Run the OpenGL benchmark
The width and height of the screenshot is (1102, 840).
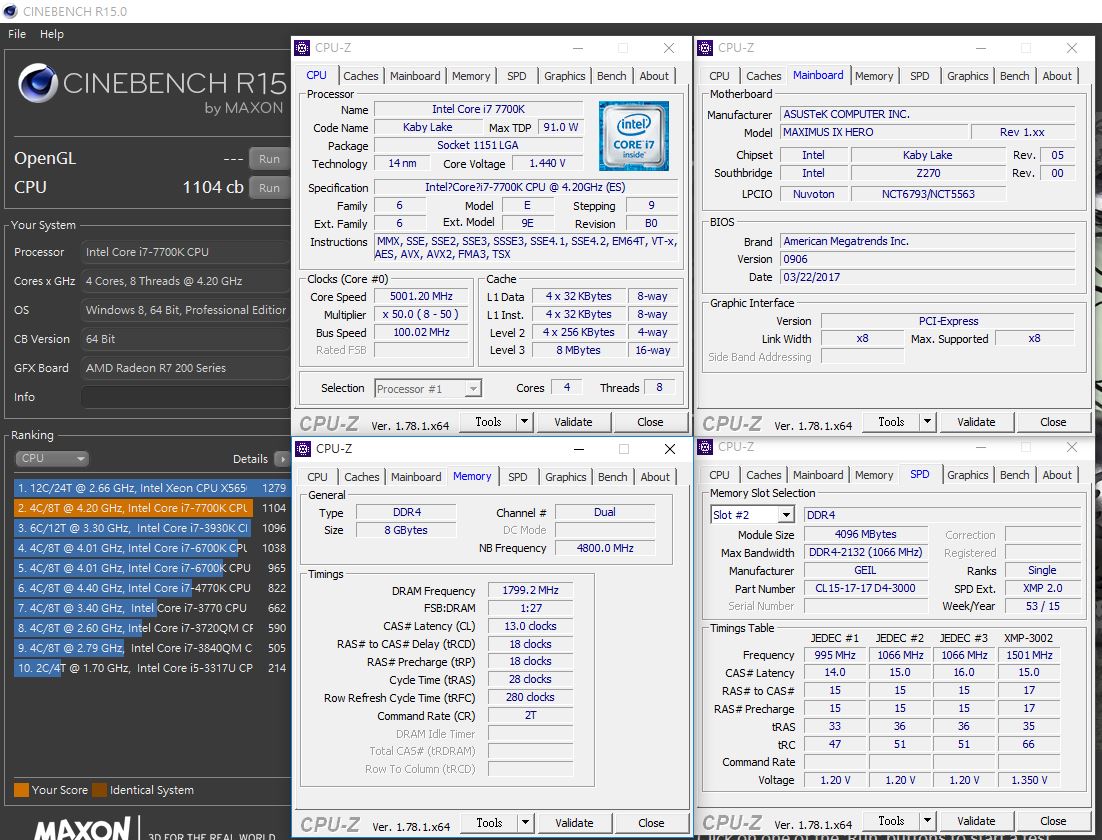[x=269, y=159]
